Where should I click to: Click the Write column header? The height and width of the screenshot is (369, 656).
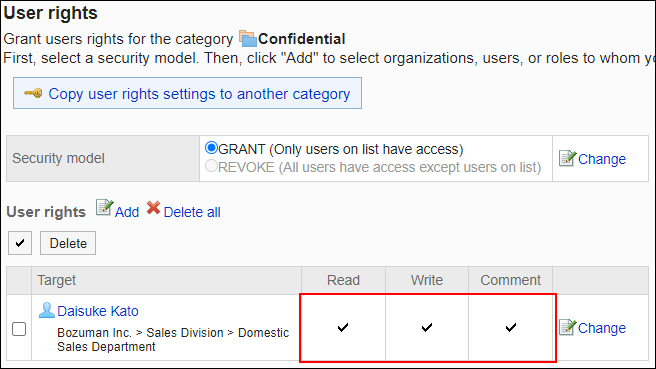click(427, 280)
